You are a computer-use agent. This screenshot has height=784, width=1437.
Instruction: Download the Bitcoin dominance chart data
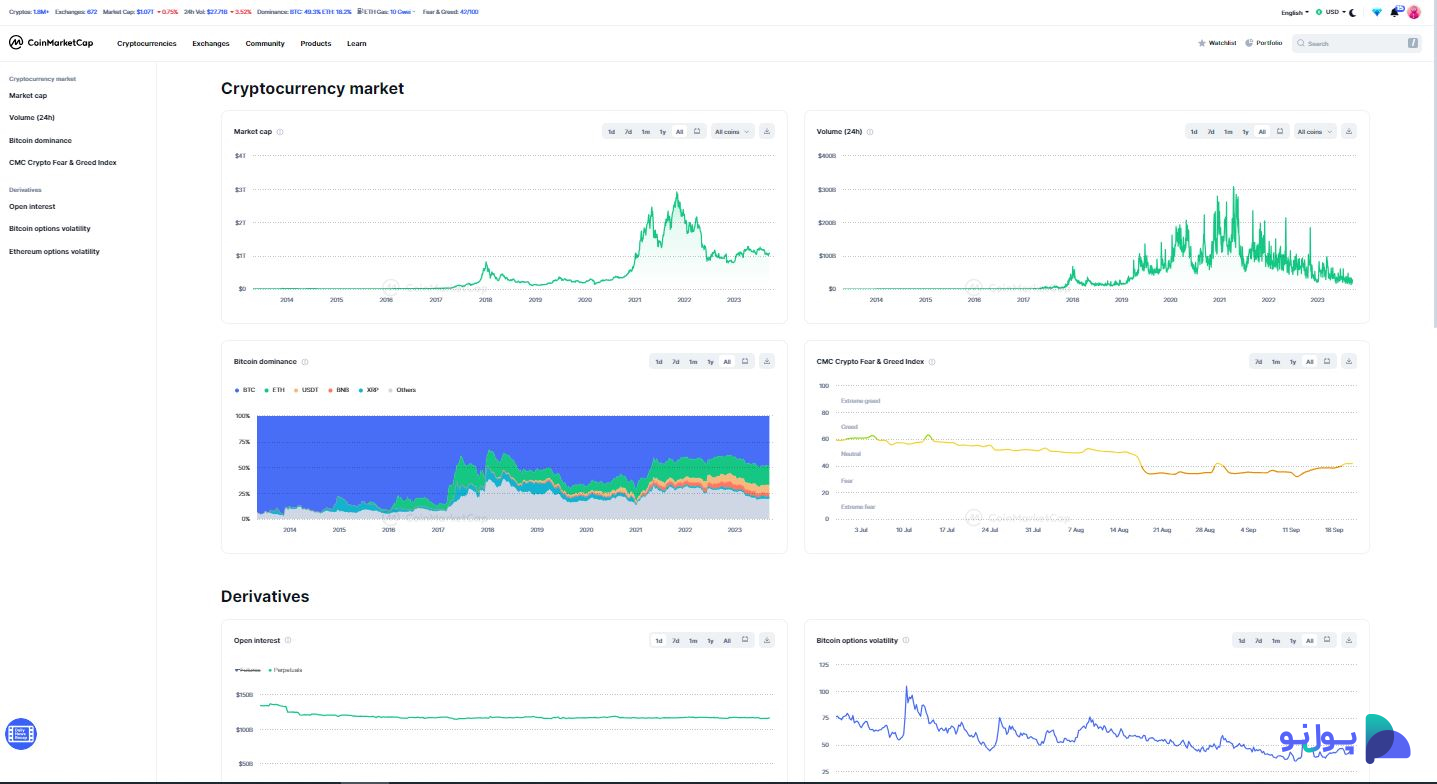(767, 361)
